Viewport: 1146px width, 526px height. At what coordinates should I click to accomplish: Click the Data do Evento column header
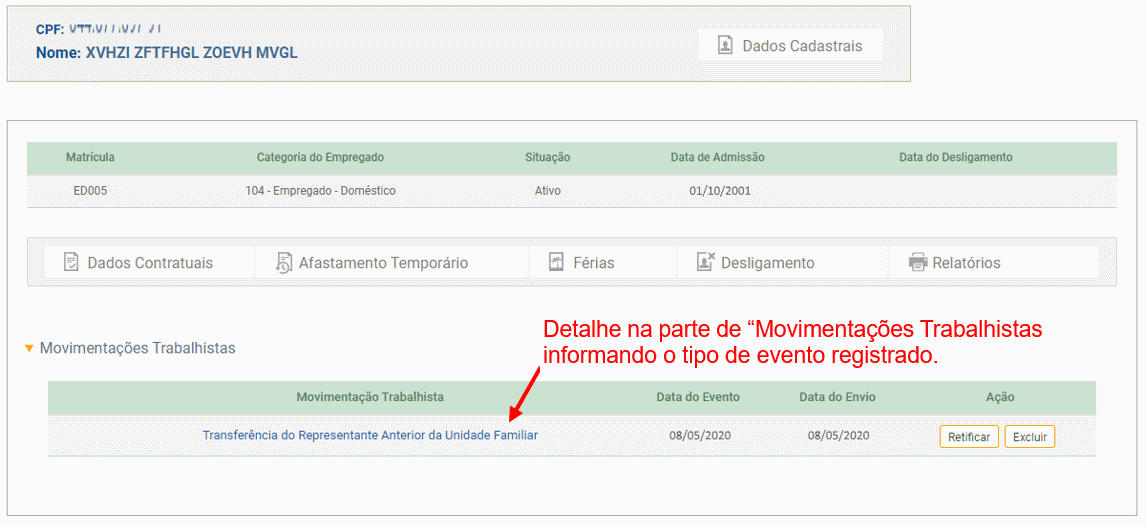(698, 397)
